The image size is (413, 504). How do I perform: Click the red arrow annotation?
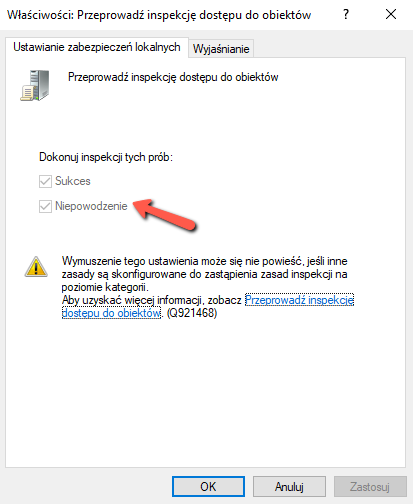tap(165, 214)
